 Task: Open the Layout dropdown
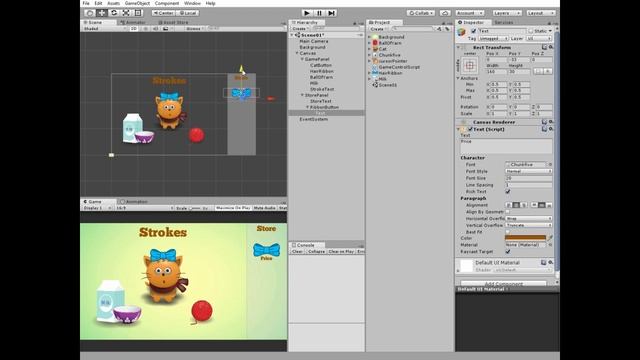(541, 13)
